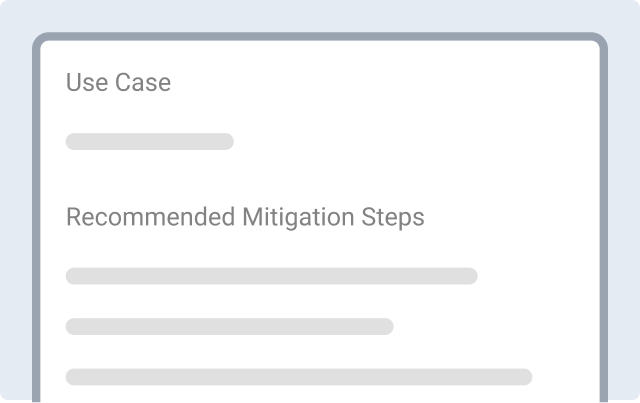Click the word "Steps"

pos(393,218)
